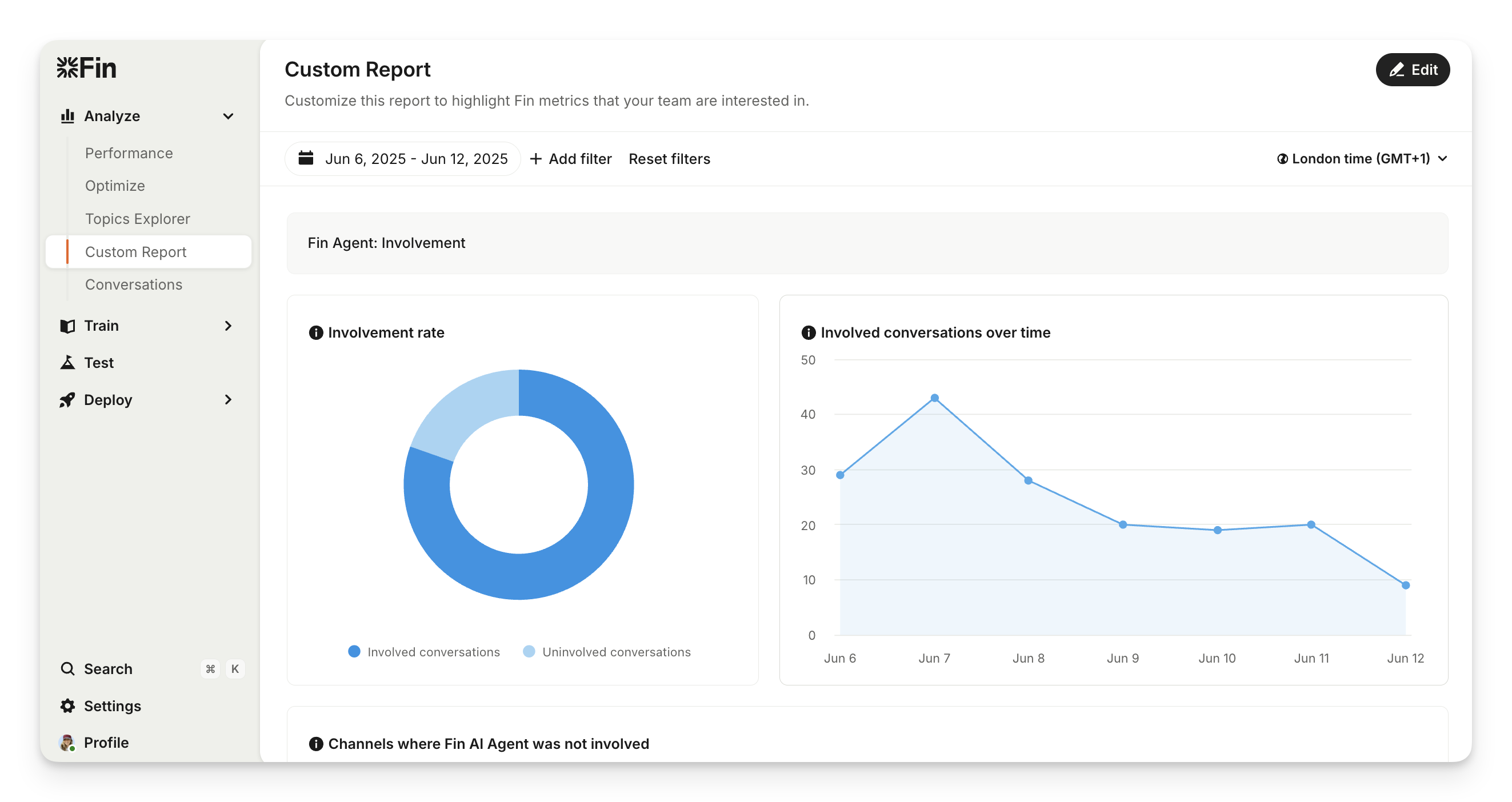Click the calendar icon in date filter

pos(306,158)
